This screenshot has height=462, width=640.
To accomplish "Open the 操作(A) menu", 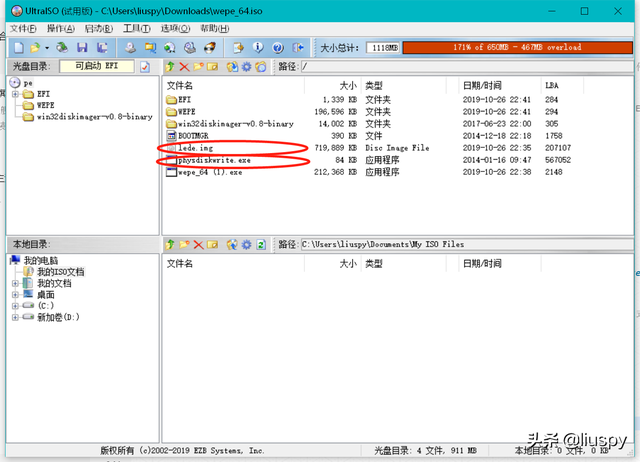I will pyautogui.click(x=61, y=28).
